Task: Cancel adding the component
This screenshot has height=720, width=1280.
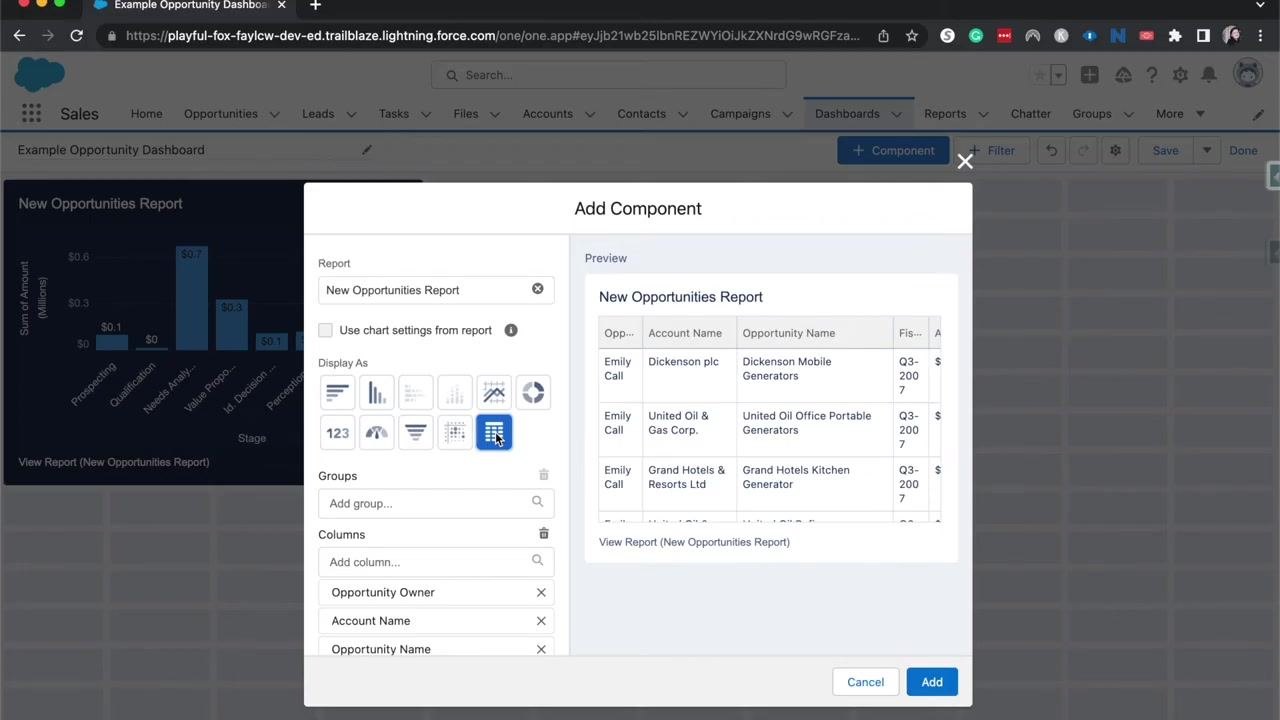Action: tap(865, 682)
